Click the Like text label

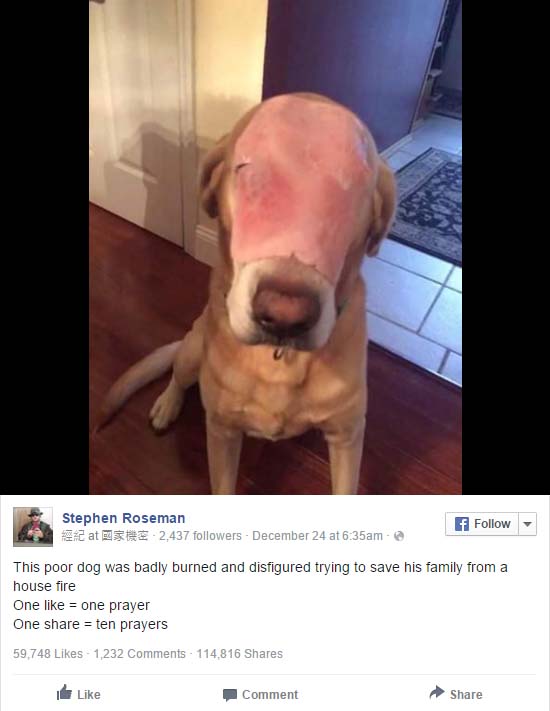point(88,695)
